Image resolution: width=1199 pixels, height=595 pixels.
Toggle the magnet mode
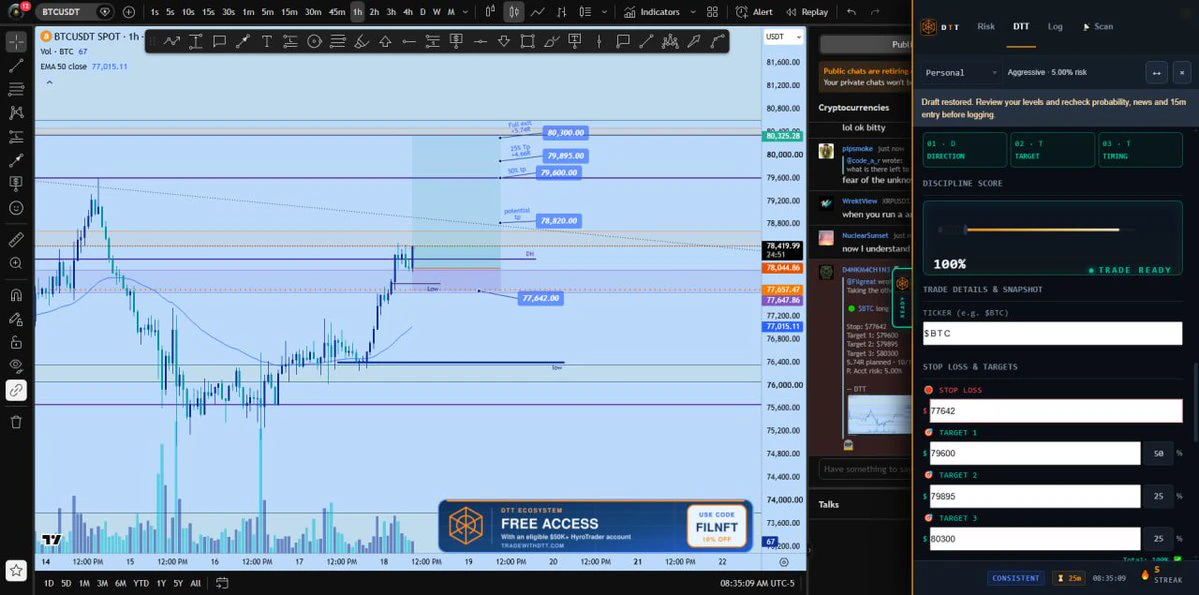pyautogui.click(x=16, y=295)
